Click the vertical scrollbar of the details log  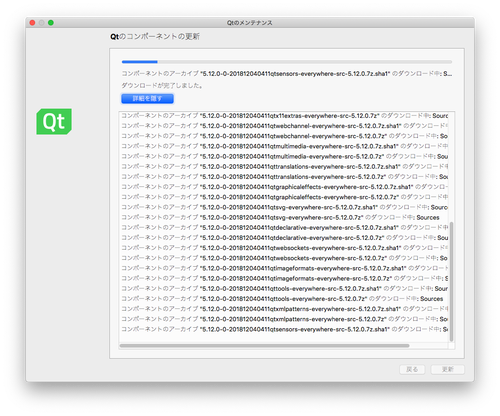pyautogui.click(x=451, y=282)
